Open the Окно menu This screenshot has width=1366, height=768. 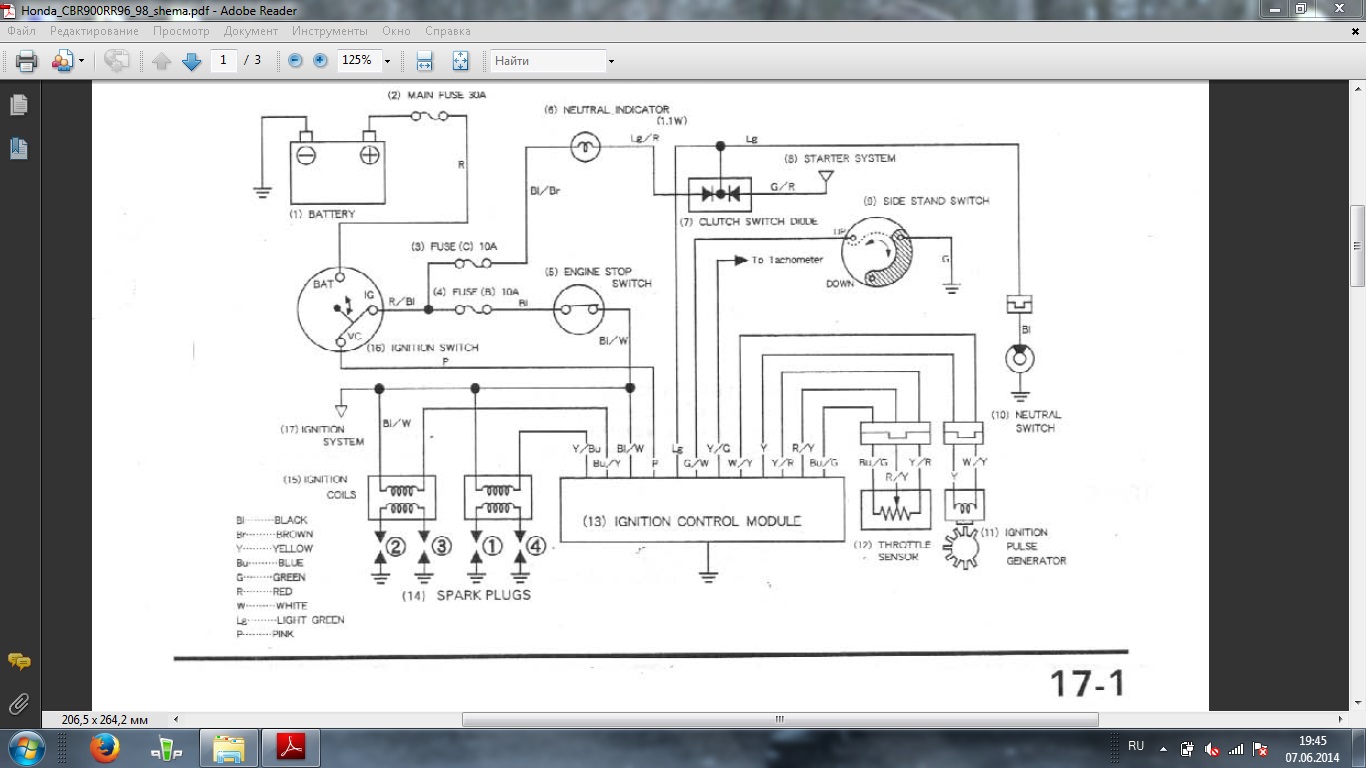pyautogui.click(x=396, y=31)
